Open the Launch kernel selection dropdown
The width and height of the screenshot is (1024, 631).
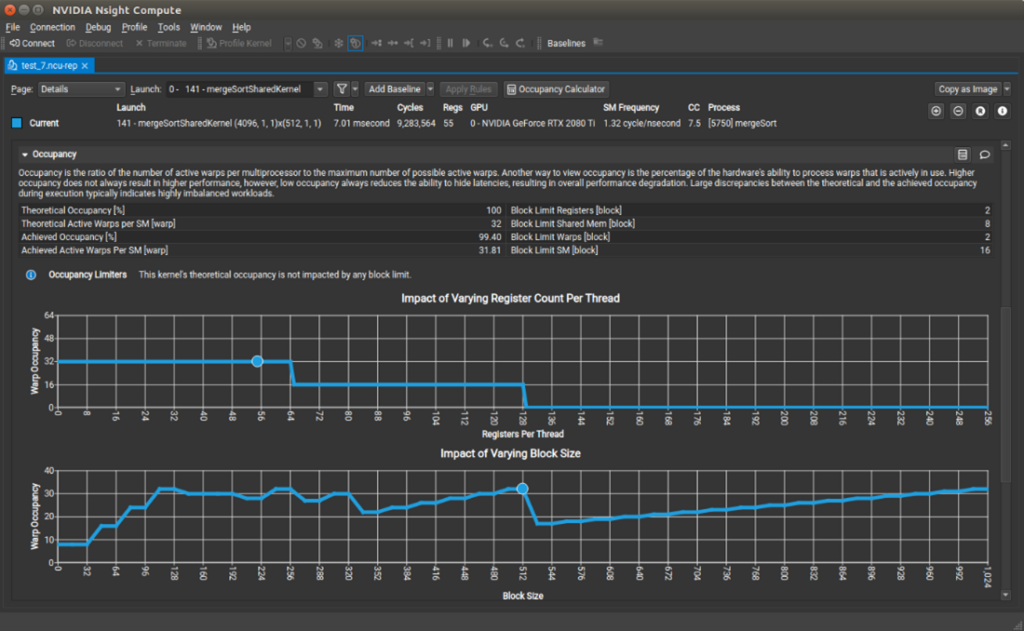(246, 89)
